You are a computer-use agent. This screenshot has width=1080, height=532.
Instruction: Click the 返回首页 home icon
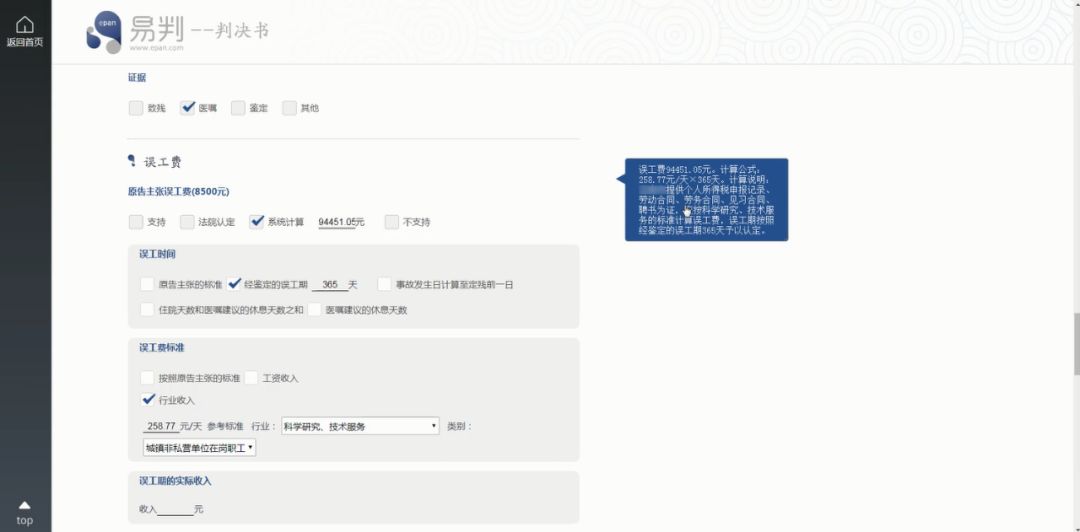pyautogui.click(x=25, y=25)
